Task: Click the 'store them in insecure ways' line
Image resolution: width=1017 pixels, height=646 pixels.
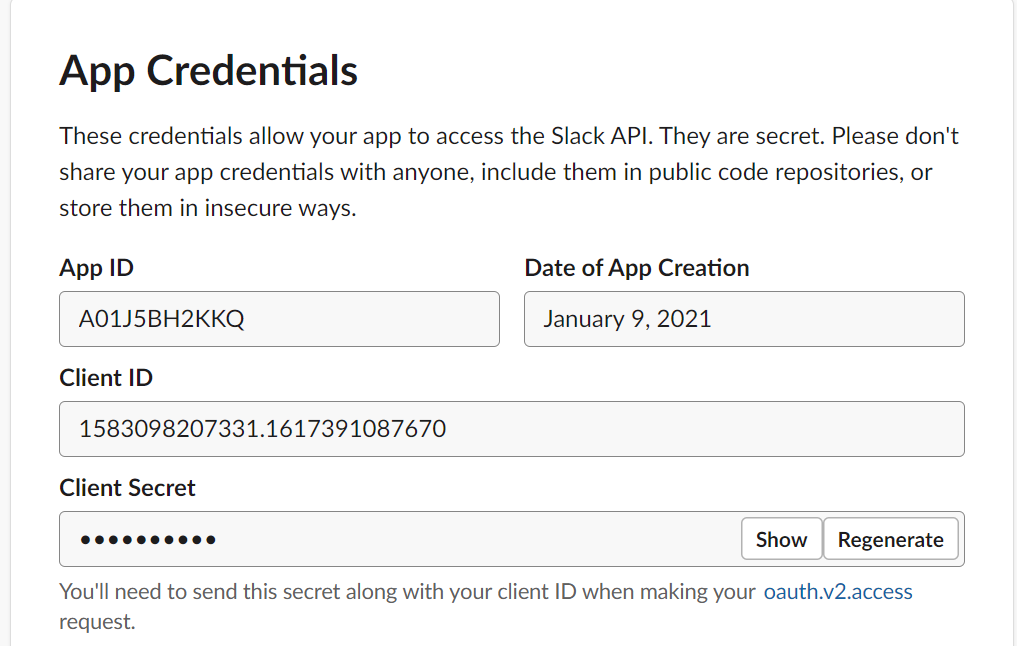Action: pyautogui.click(x=207, y=209)
